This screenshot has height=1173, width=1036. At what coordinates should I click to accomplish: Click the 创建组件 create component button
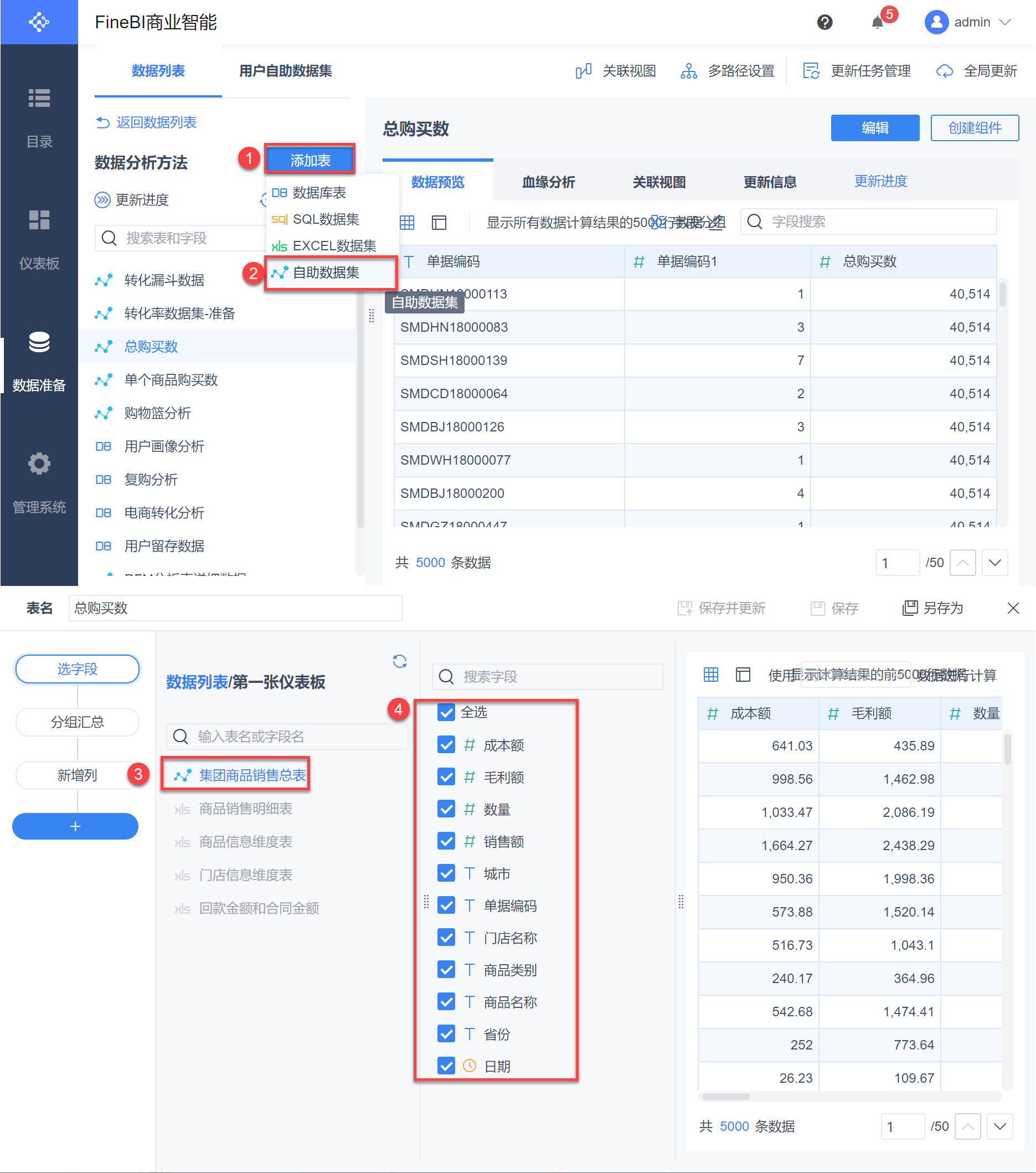[x=975, y=127]
